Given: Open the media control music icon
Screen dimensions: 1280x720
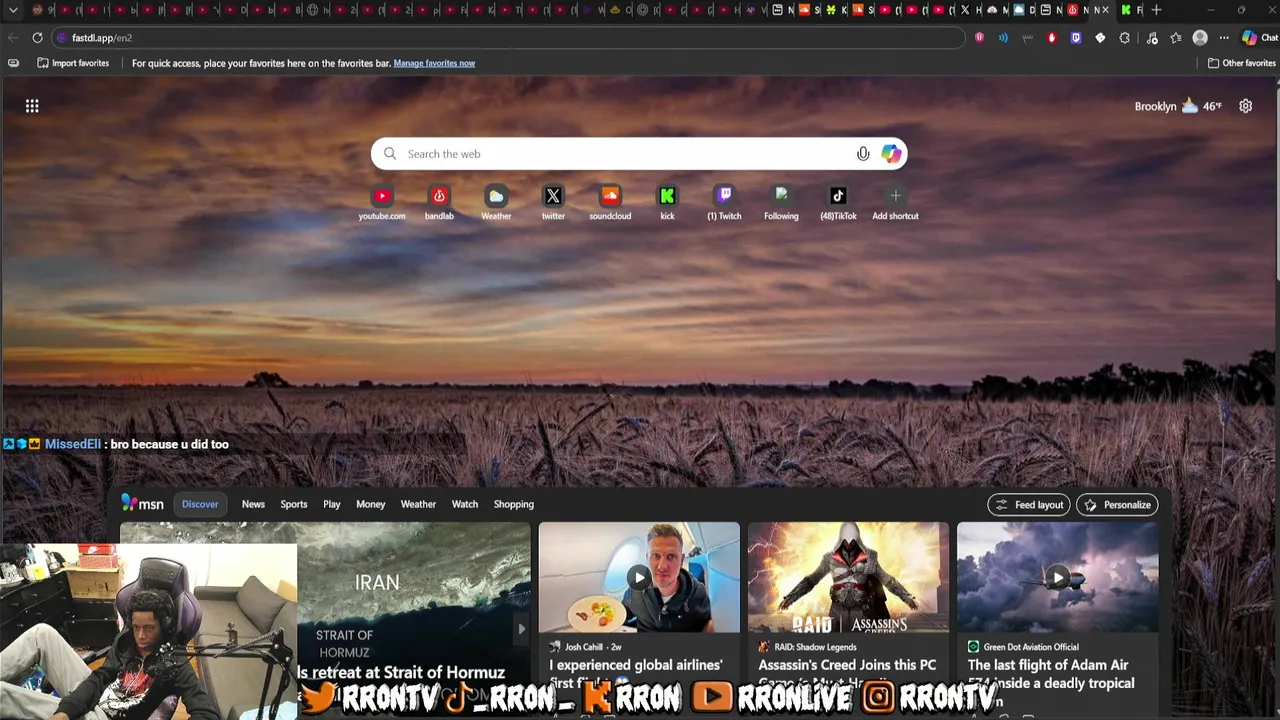Looking at the screenshot, I should [1152, 38].
